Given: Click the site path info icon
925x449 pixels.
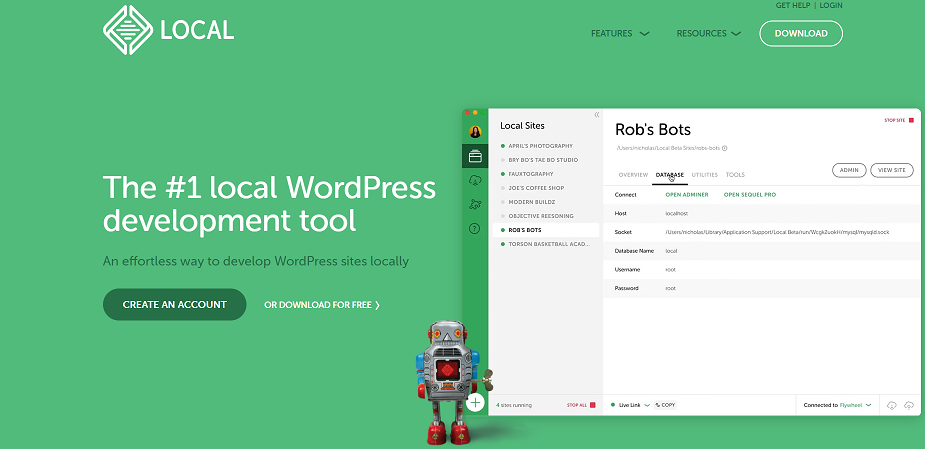Looking at the screenshot, I should [724, 148].
